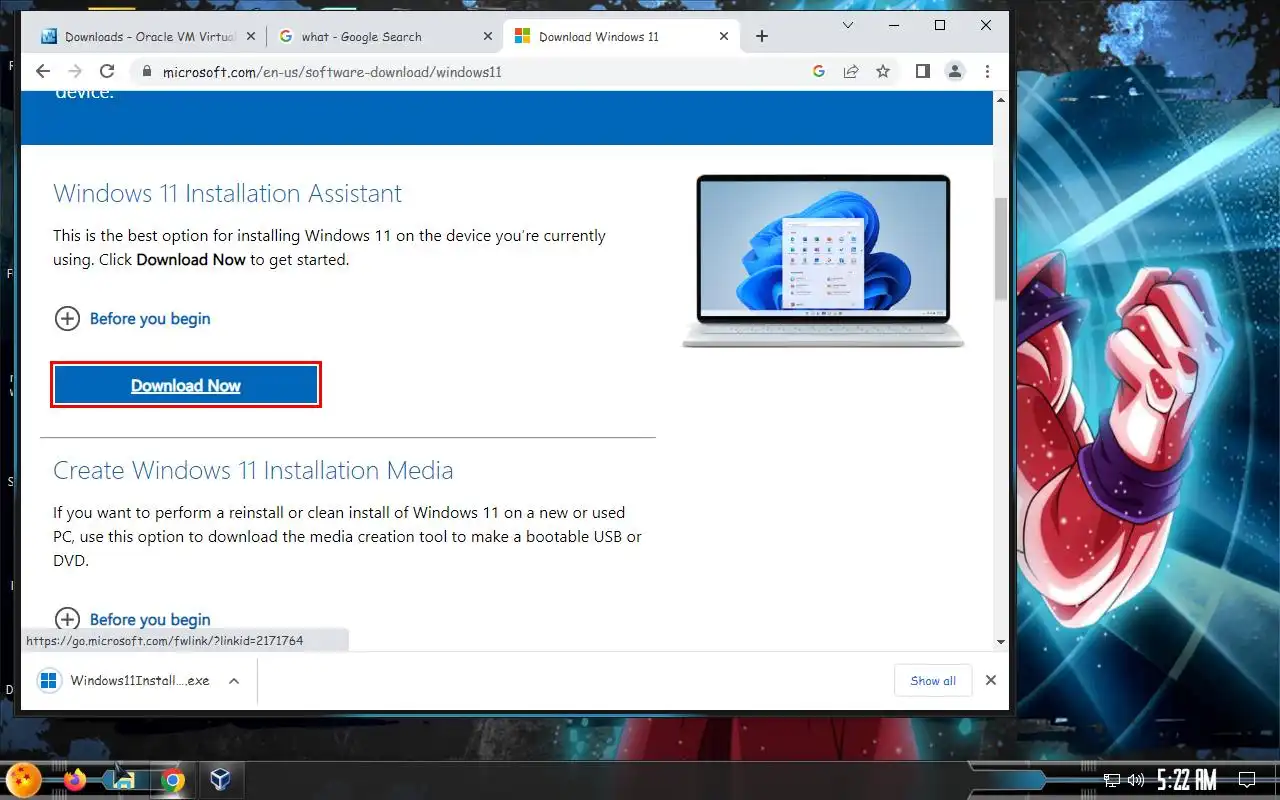Click the page vertical scrollbar thumb
The image size is (1280, 800).
pyautogui.click(x=1001, y=247)
